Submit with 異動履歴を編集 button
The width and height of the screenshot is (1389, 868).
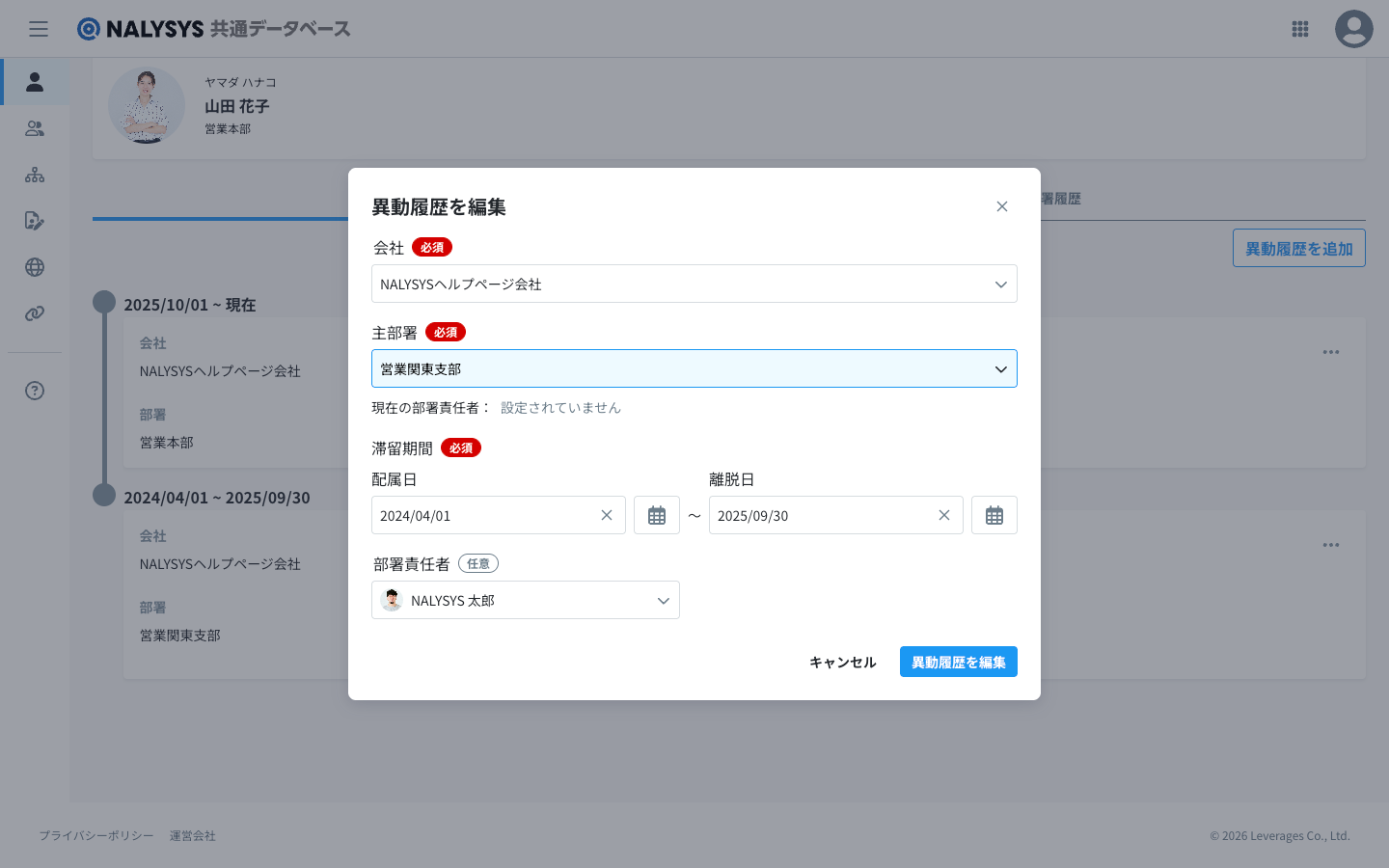(958, 662)
